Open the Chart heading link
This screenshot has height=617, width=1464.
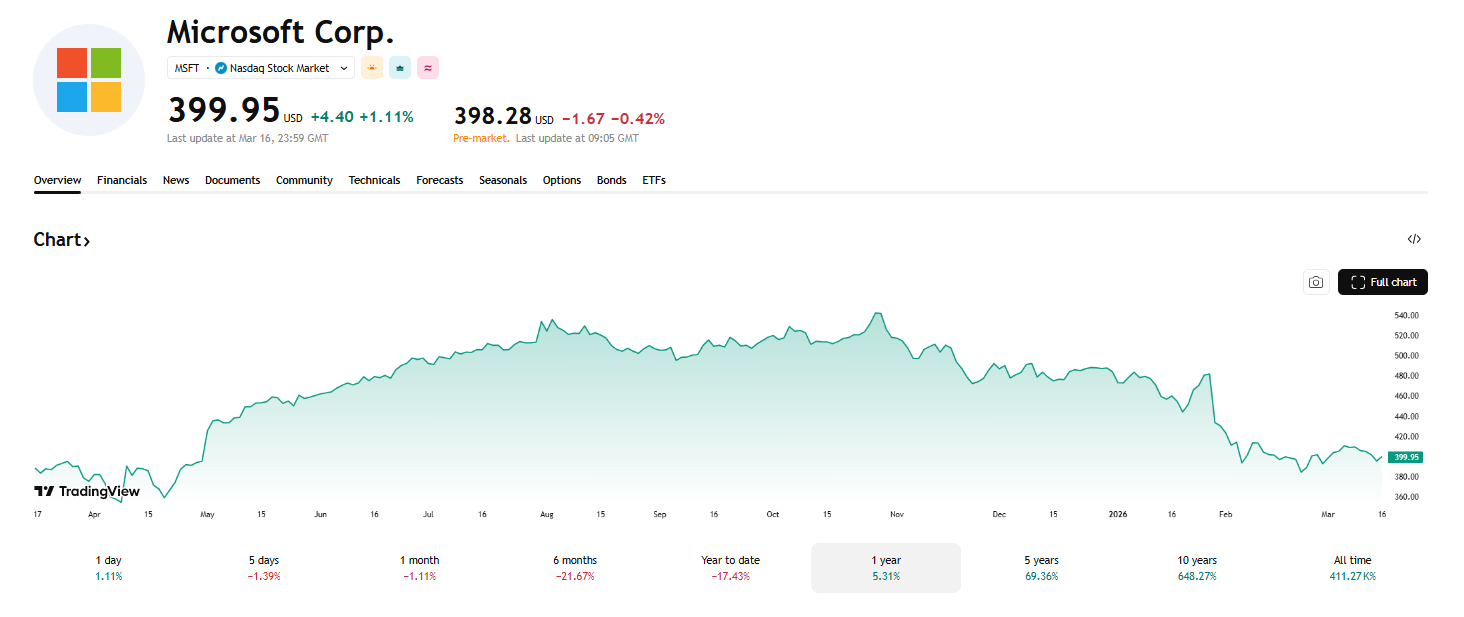coord(62,240)
